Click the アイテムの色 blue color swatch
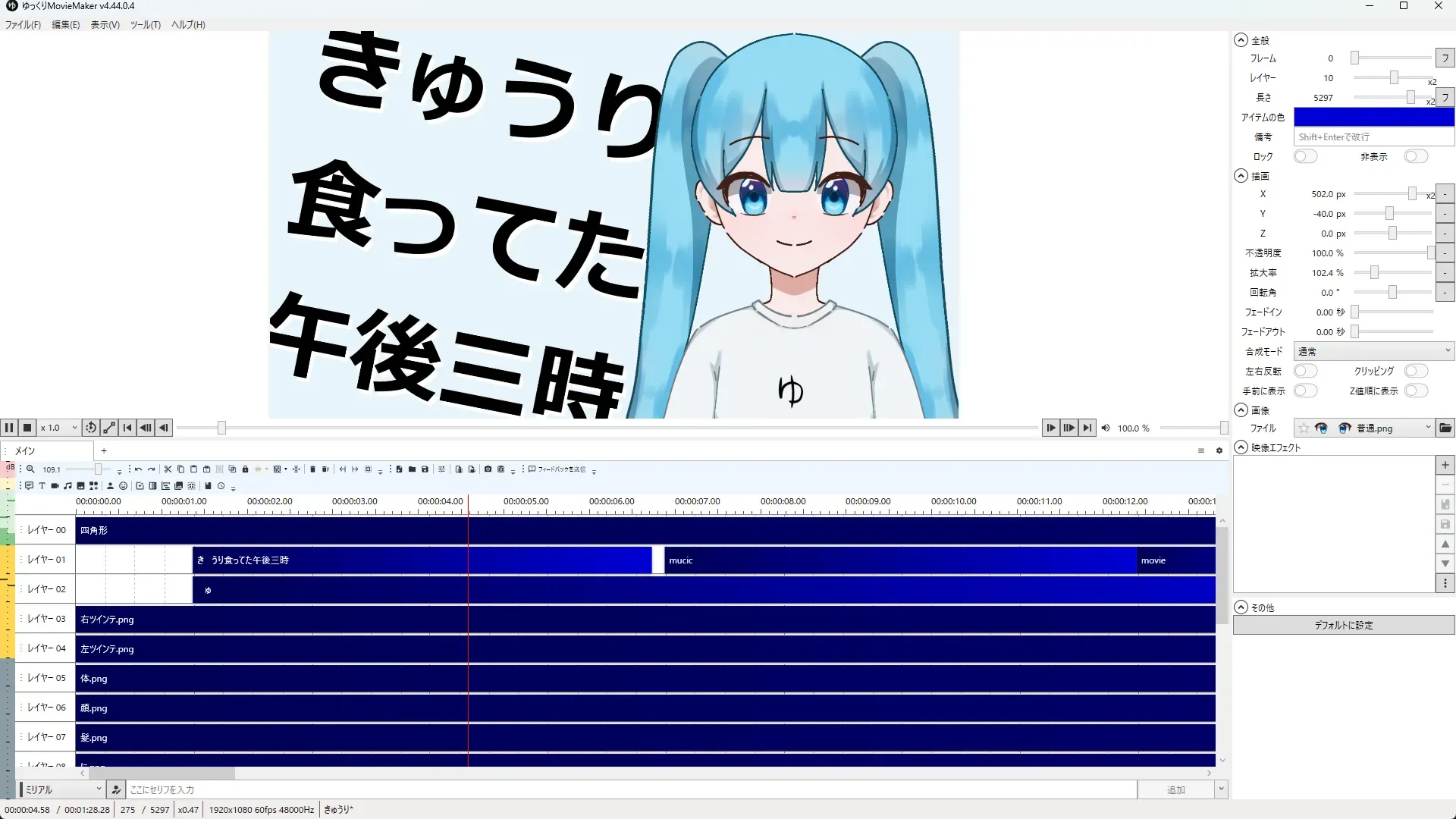The width and height of the screenshot is (1456, 819). tap(1373, 118)
